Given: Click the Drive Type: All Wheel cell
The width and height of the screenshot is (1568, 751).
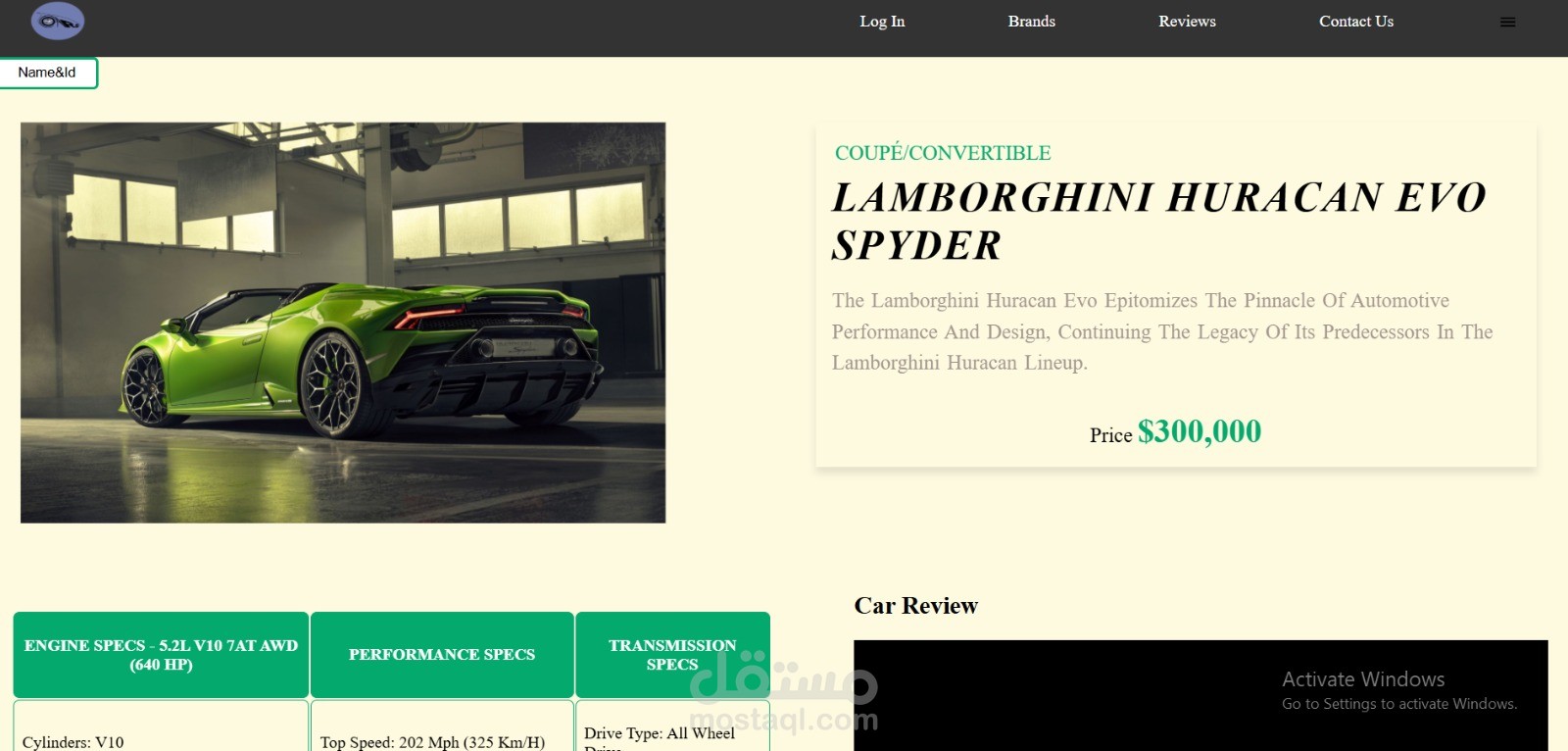Looking at the screenshot, I should pos(672,726).
